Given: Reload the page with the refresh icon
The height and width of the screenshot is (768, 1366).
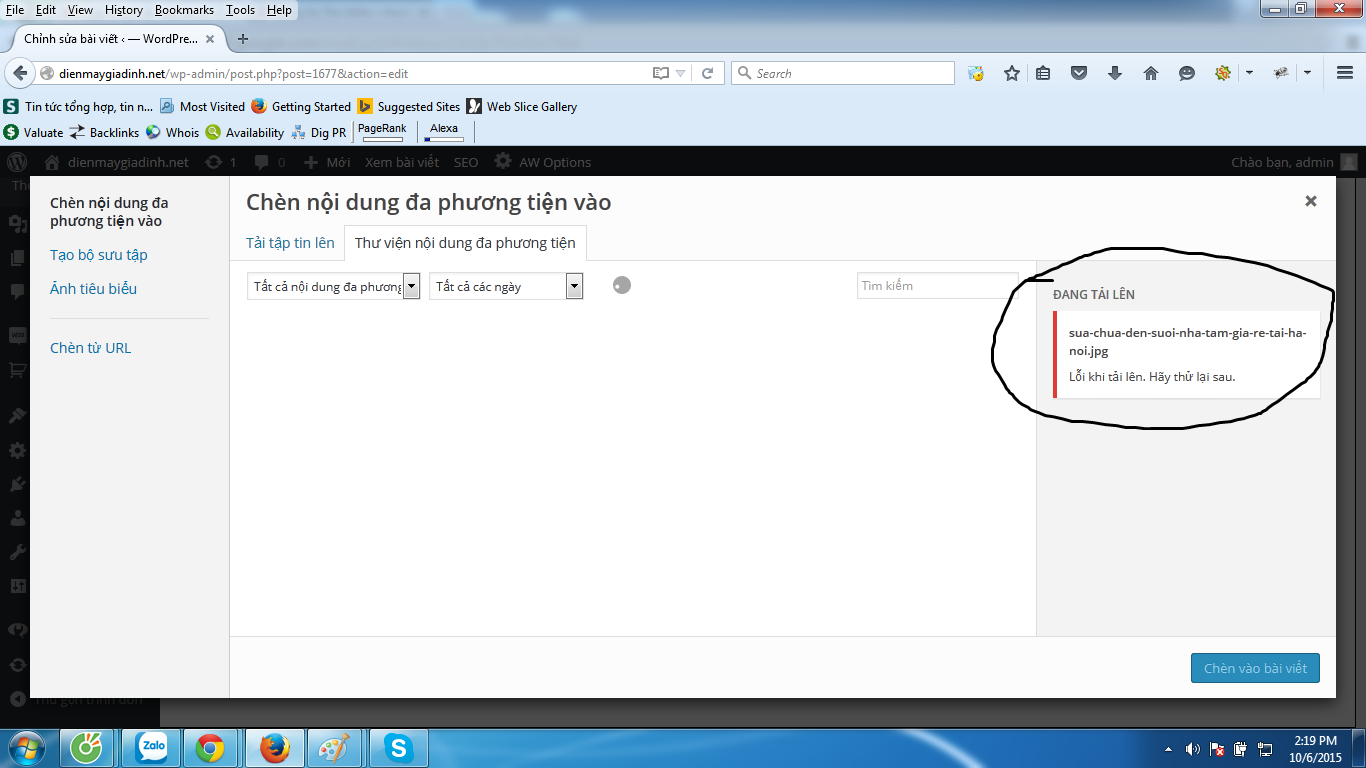Looking at the screenshot, I should [x=707, y=73].
